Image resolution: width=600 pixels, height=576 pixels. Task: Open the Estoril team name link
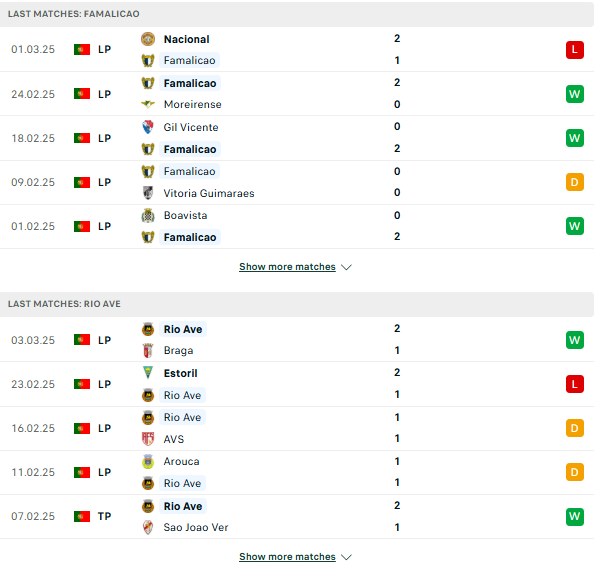point(181,373)
